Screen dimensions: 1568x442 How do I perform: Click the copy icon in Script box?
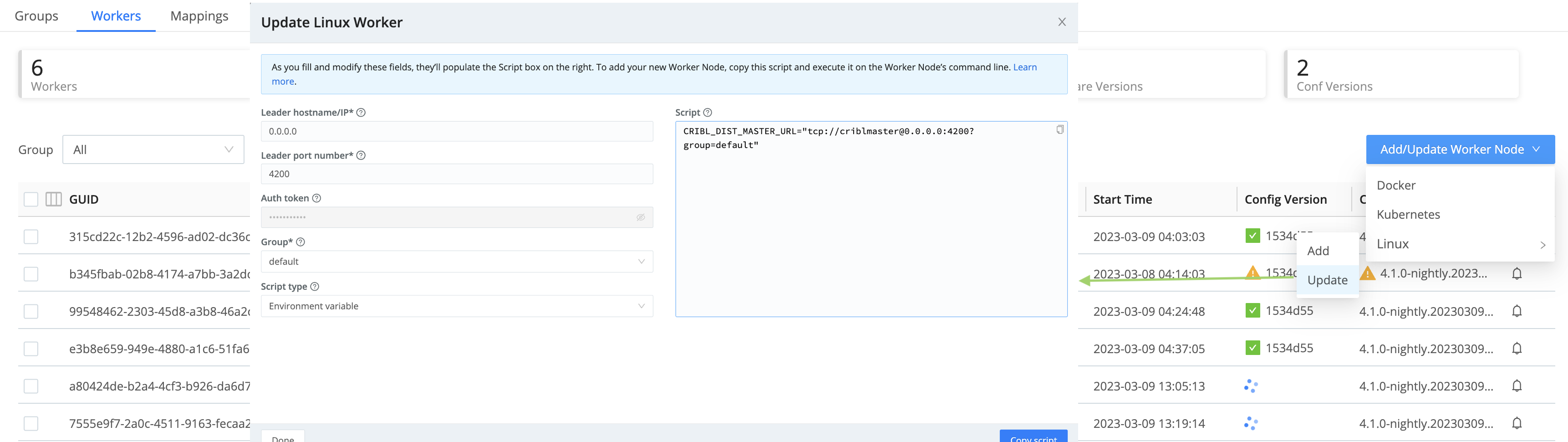click(x=1060, y=130)
